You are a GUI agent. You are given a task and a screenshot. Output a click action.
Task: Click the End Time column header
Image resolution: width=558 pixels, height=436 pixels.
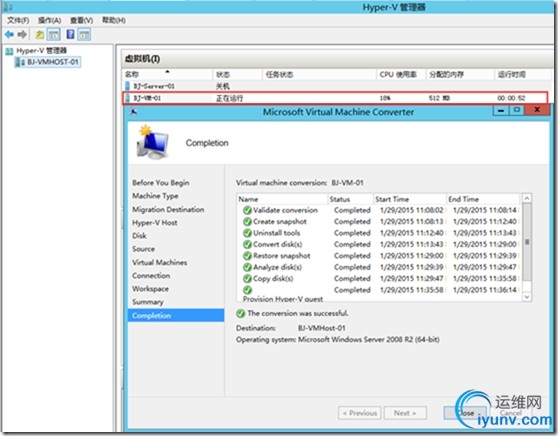[x=483, y=199]
